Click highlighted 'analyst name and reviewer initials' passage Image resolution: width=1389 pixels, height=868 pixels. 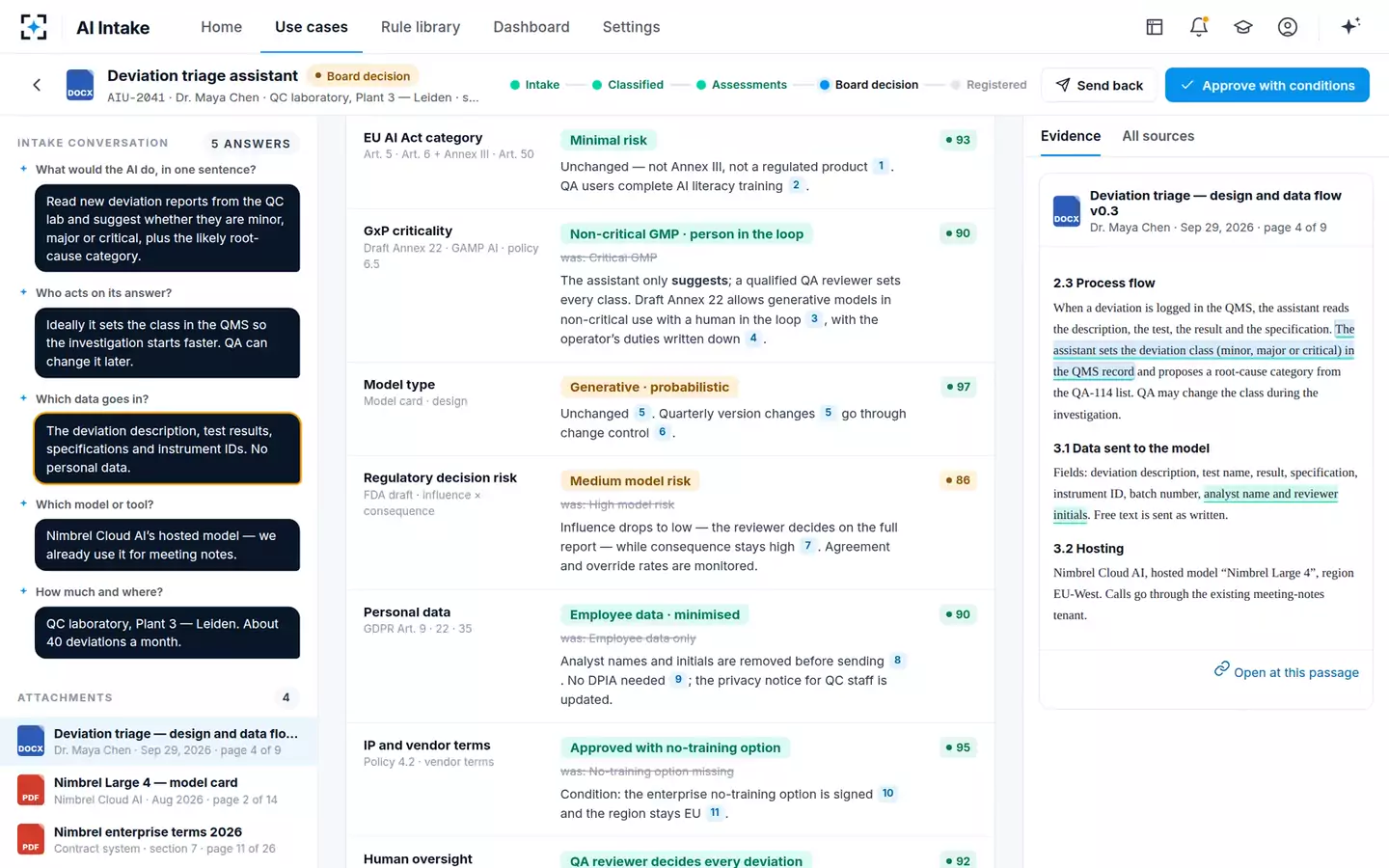(1196, 504)
